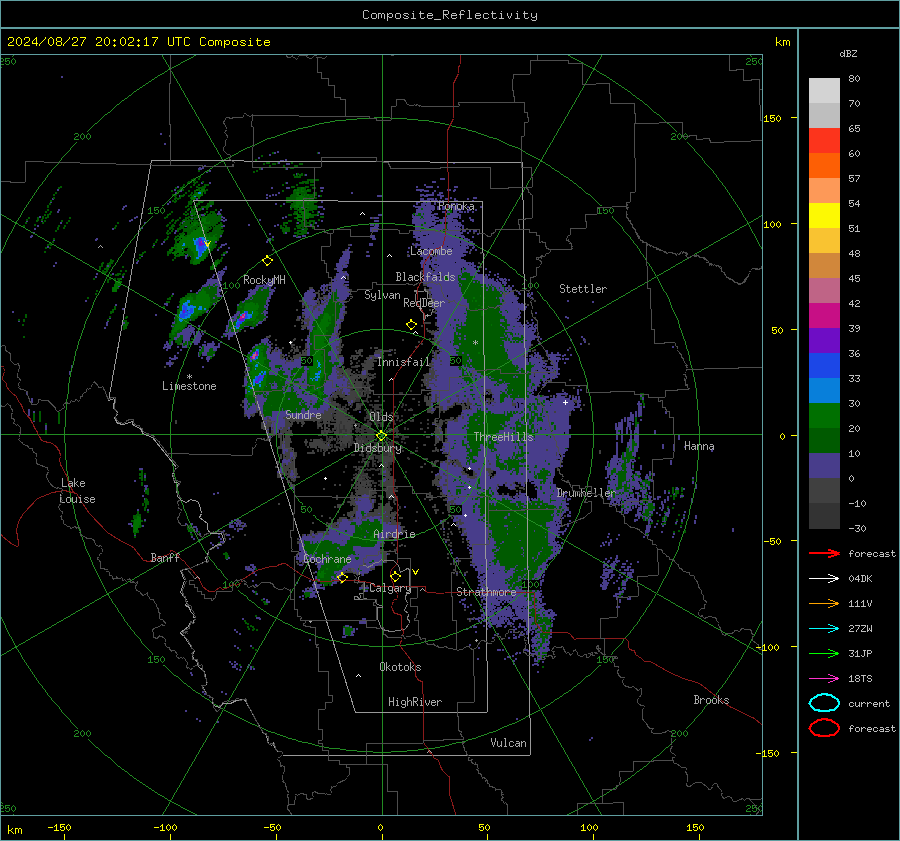
Task: Click the Blackfalds city label
Action: coord(425,277)
